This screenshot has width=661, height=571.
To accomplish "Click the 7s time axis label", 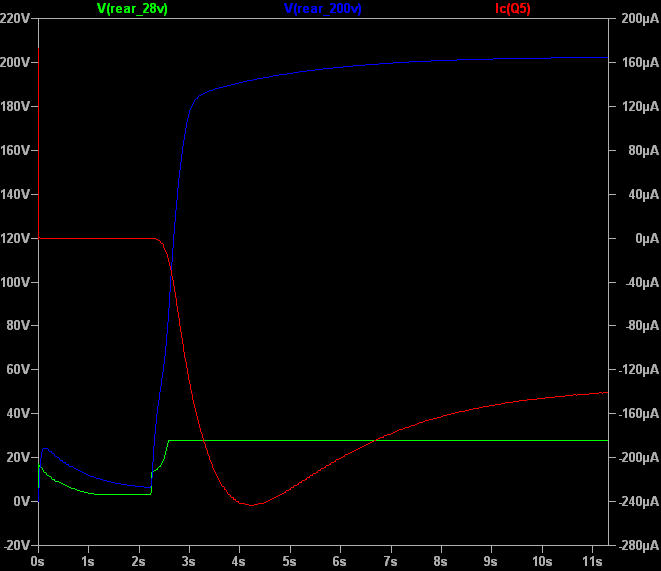I will click(390, 561).
